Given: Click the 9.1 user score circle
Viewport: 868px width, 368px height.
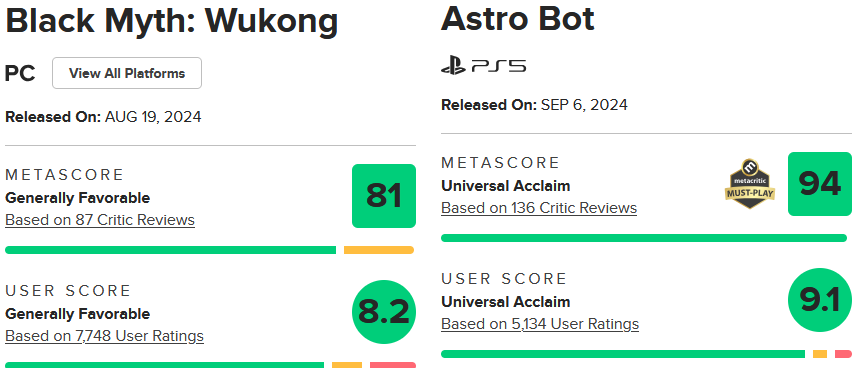Looking at the screenshot, I should 820,300.
